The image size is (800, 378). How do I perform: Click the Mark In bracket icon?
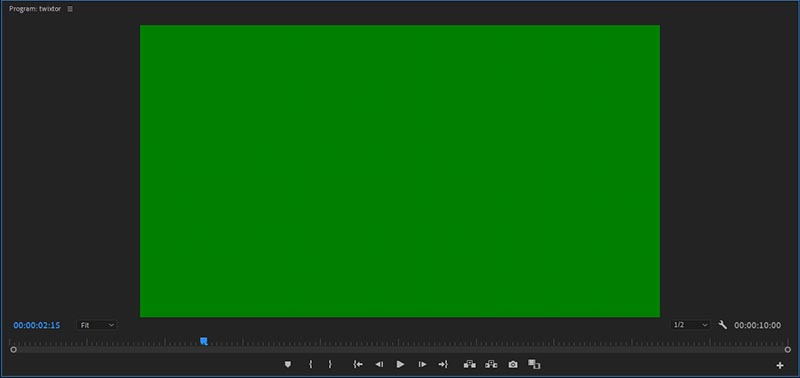click(310, 364)
